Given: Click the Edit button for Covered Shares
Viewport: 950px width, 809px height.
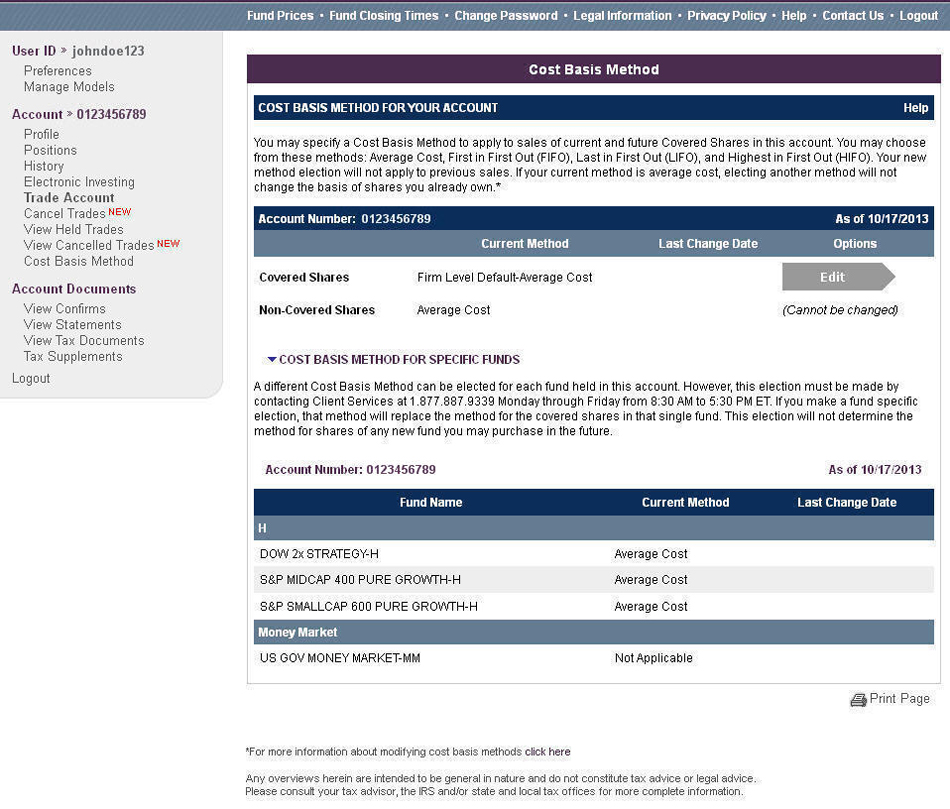Looking at the screenshot, I should [838, 277].
